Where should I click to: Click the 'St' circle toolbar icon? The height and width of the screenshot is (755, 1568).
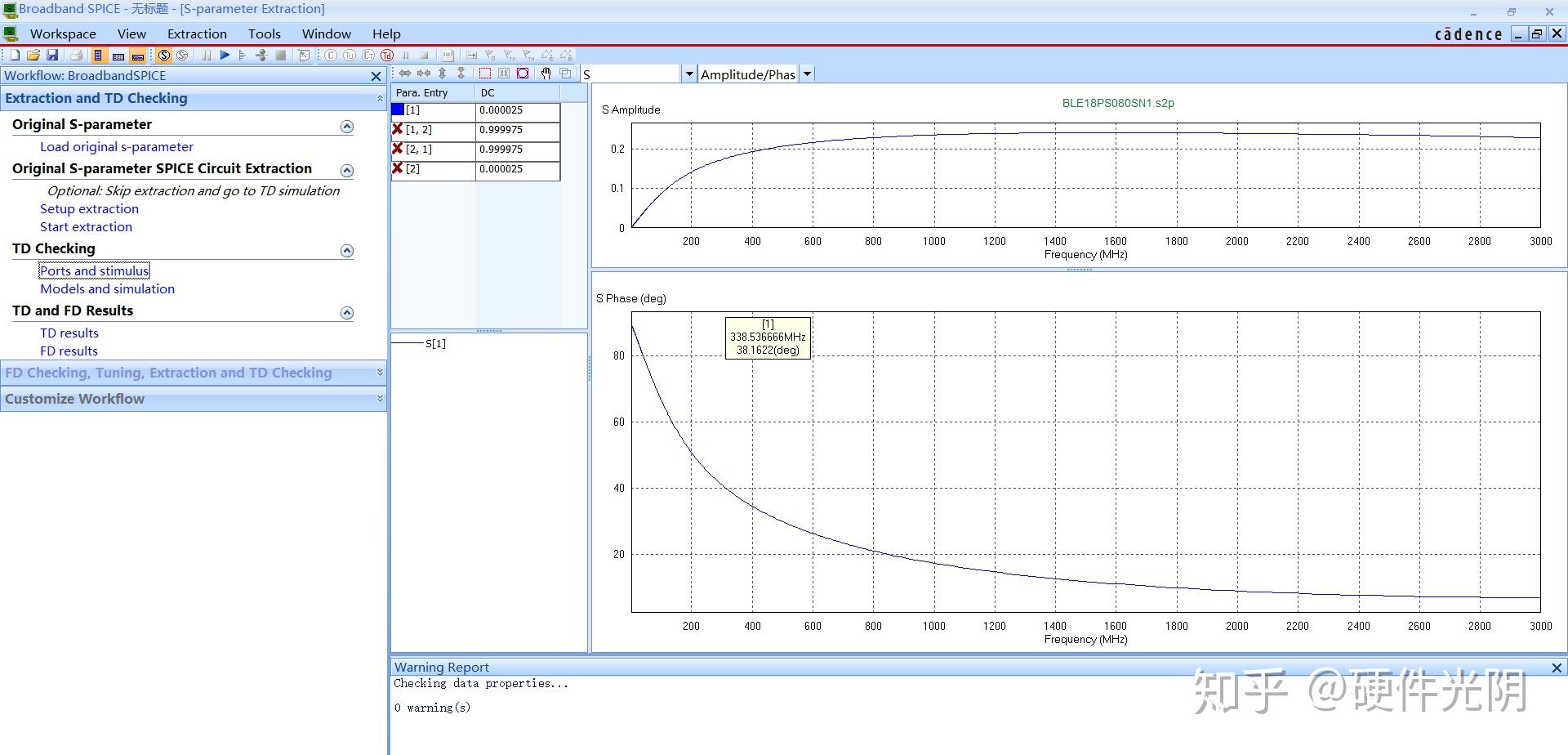[182, 55]
